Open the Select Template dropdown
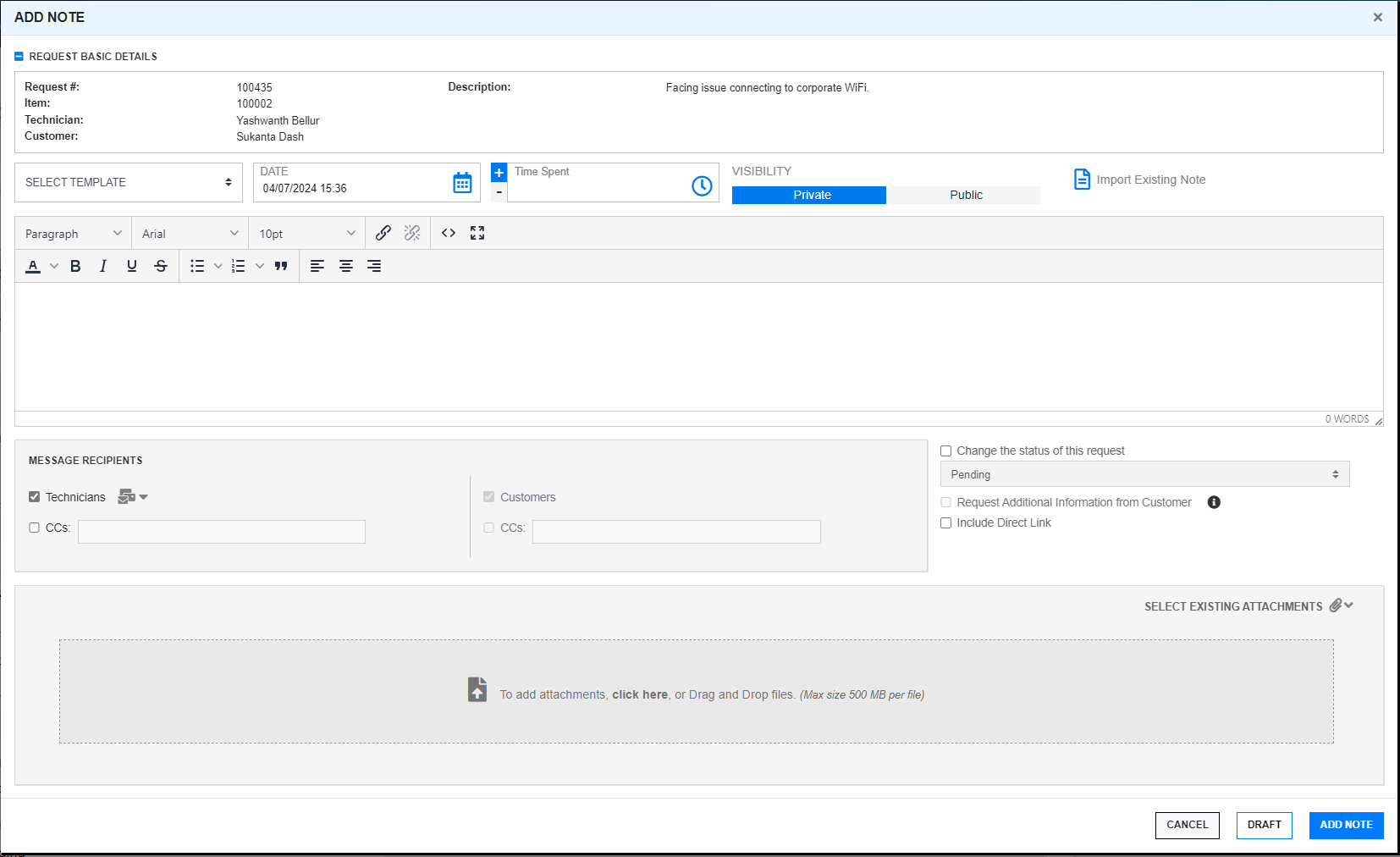Screen dimensions: 1400x857 click(x=129, y=182)
